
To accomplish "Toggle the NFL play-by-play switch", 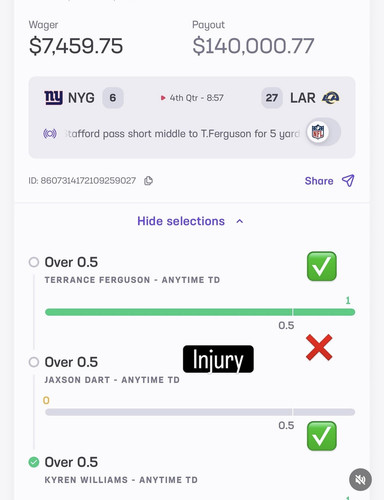I will [x=323, y=132].
